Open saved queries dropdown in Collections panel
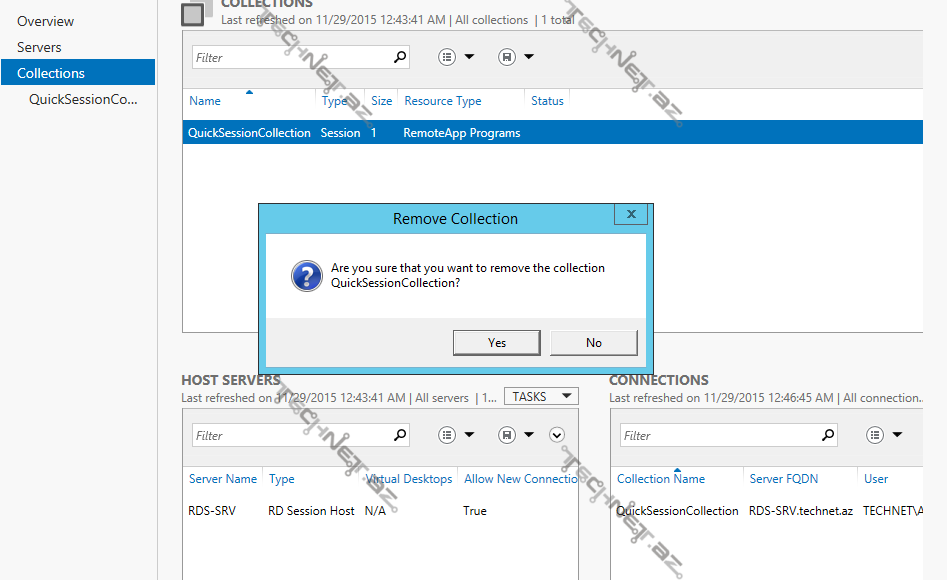The height and width of the screenshot is (580, 947). coord(516,57)
